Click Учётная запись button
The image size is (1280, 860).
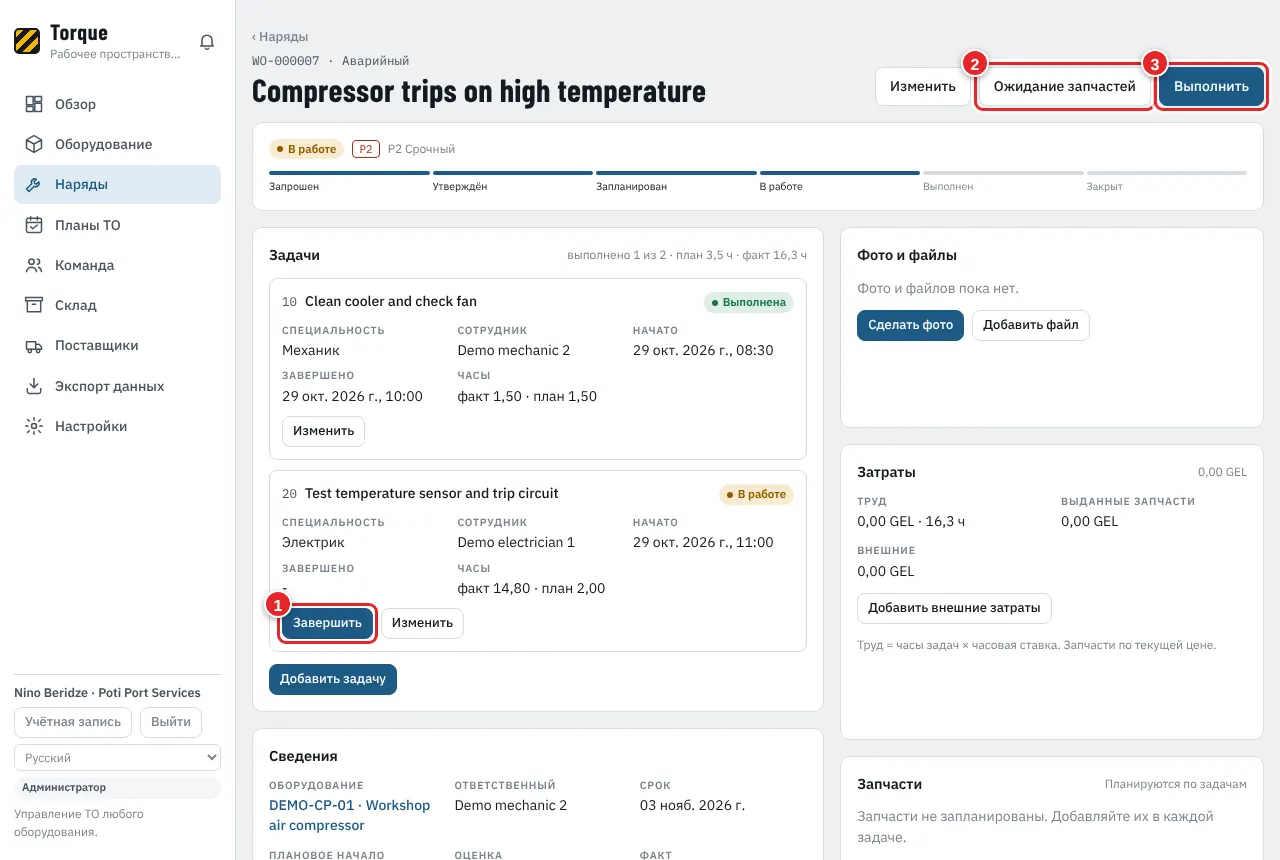[73, 722]
